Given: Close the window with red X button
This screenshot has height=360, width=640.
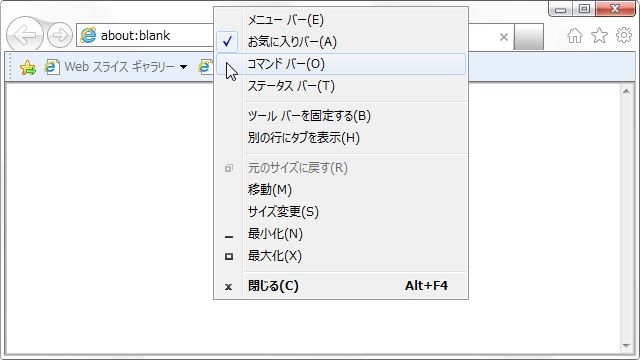Looking at the screenshot, I should click(615, 9).
